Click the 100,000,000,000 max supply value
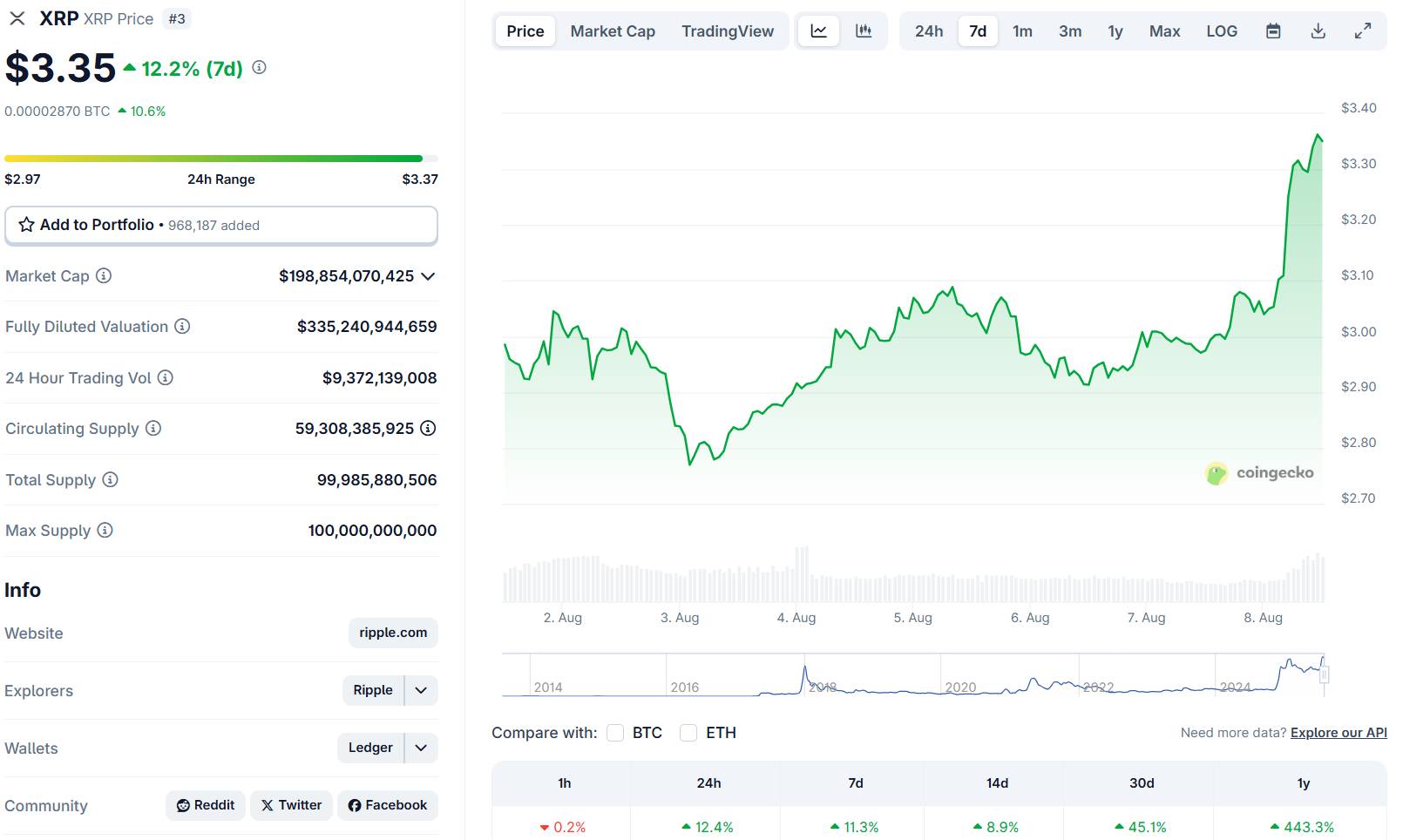 tap(372, 531)
